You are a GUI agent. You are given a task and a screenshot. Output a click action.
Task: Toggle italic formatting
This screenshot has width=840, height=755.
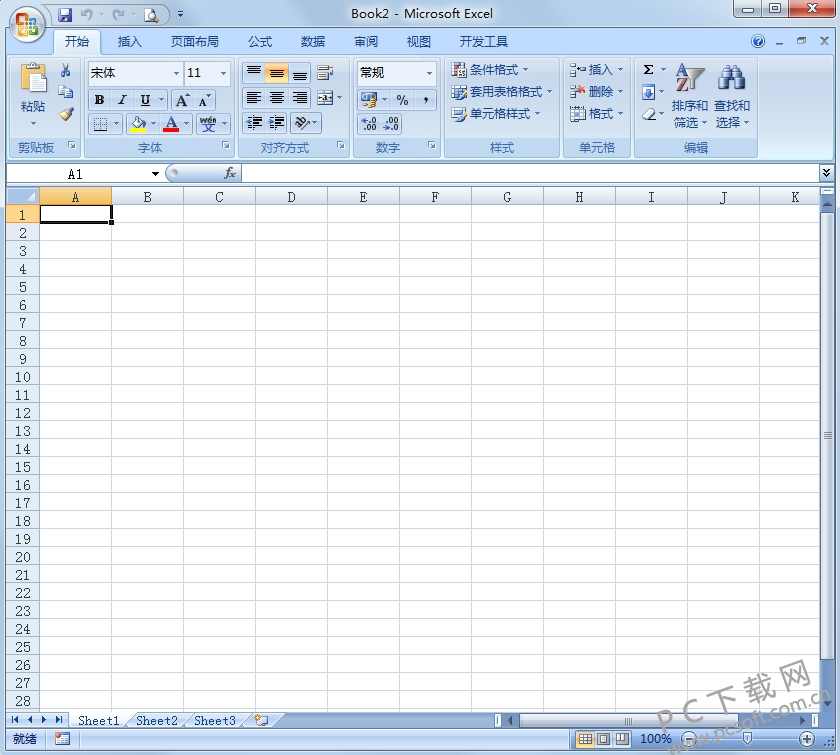click(120, 99)
